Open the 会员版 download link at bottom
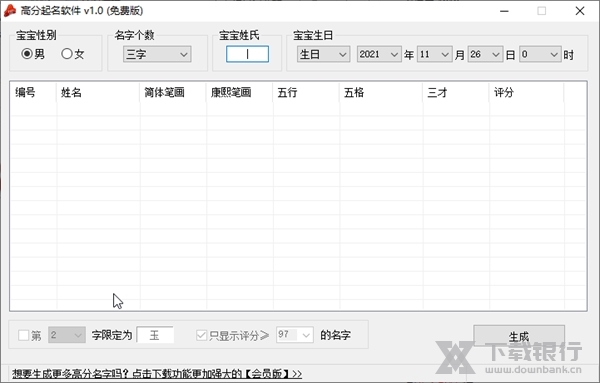The height and width of the screenshot is (383, 600). coord(157,373)
